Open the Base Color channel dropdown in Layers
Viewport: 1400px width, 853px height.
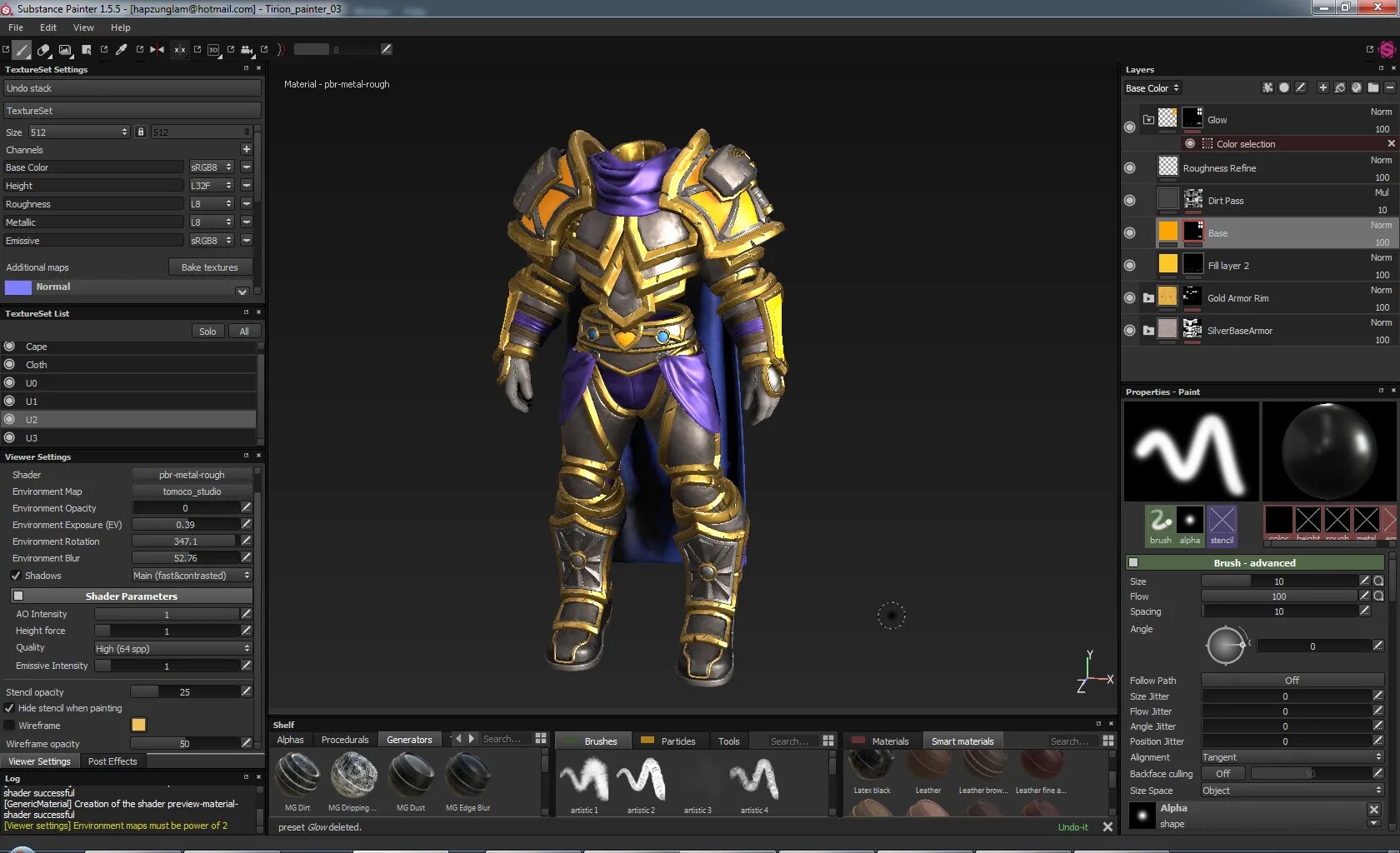[x=1152, y=88]
